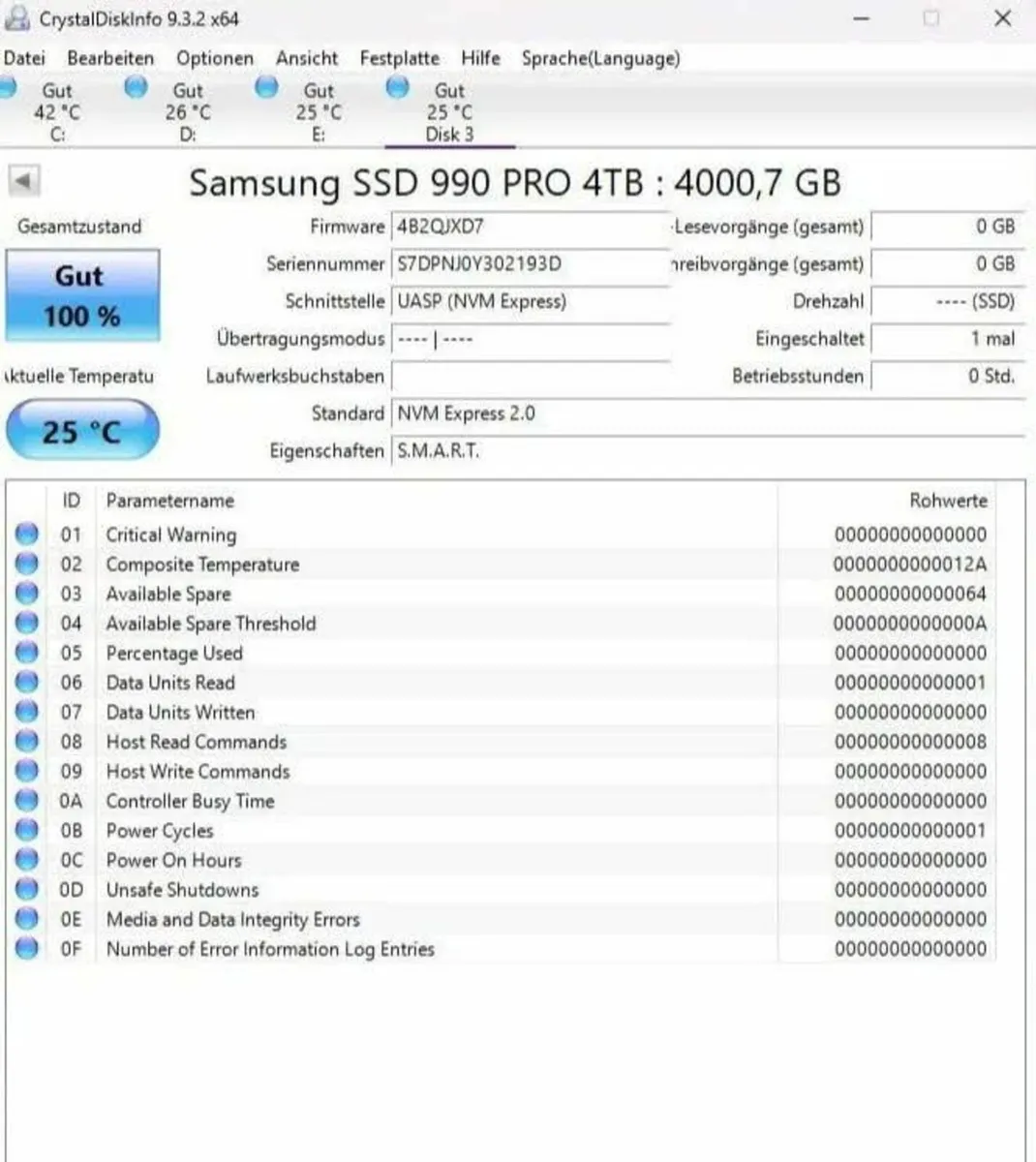Click the status icon for drive D:
Screen dimensions: 1036x1162
(x=136, y=88)
